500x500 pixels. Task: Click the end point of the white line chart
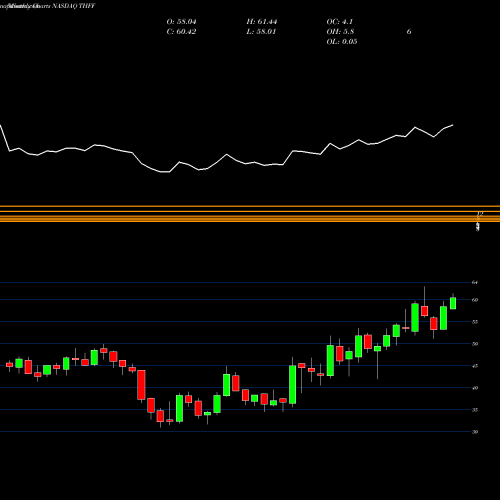coord(453,125)
